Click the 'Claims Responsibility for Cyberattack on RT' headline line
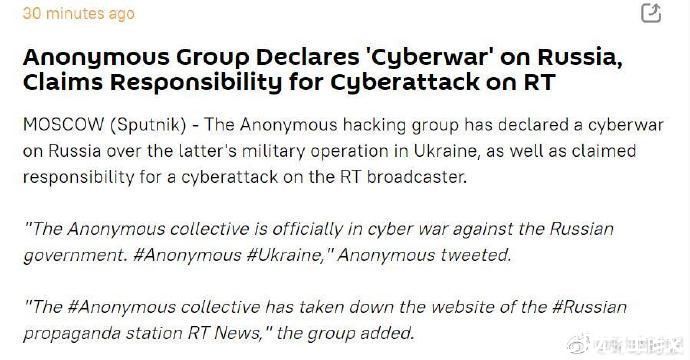 [x=289, y=82]
